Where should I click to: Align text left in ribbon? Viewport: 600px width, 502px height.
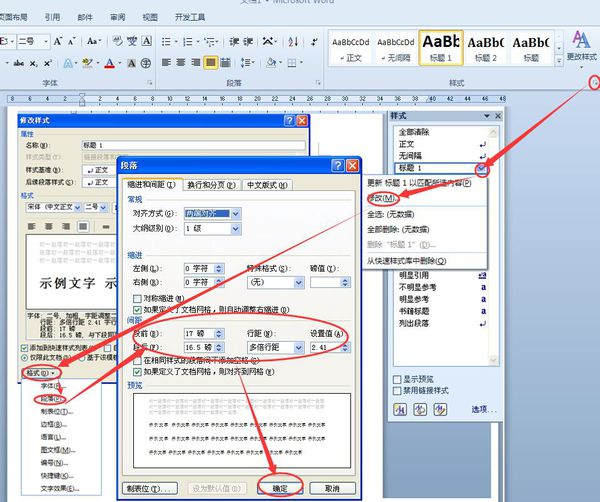pos(166,62)
